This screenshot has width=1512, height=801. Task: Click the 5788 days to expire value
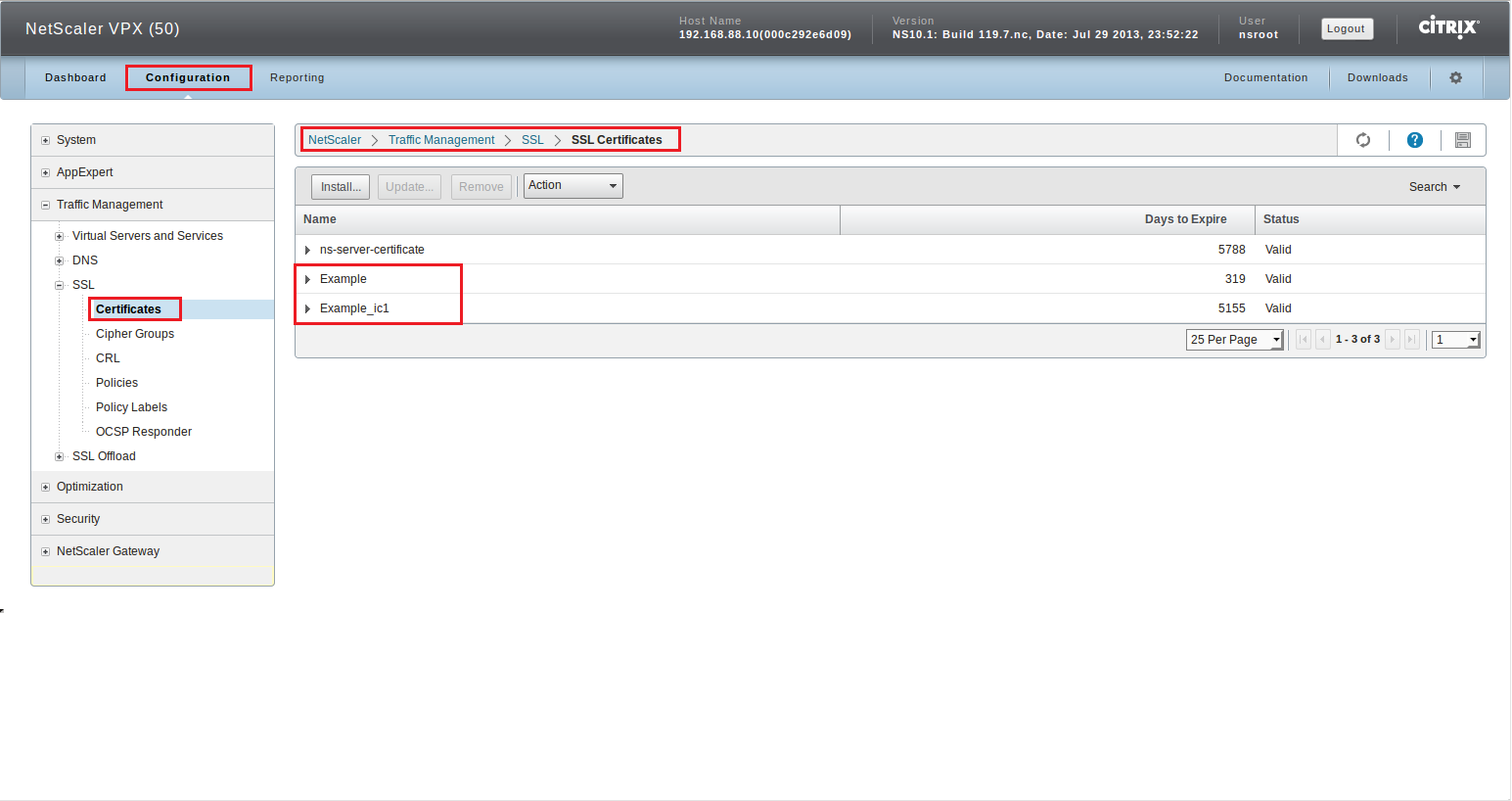[1231, 250]
